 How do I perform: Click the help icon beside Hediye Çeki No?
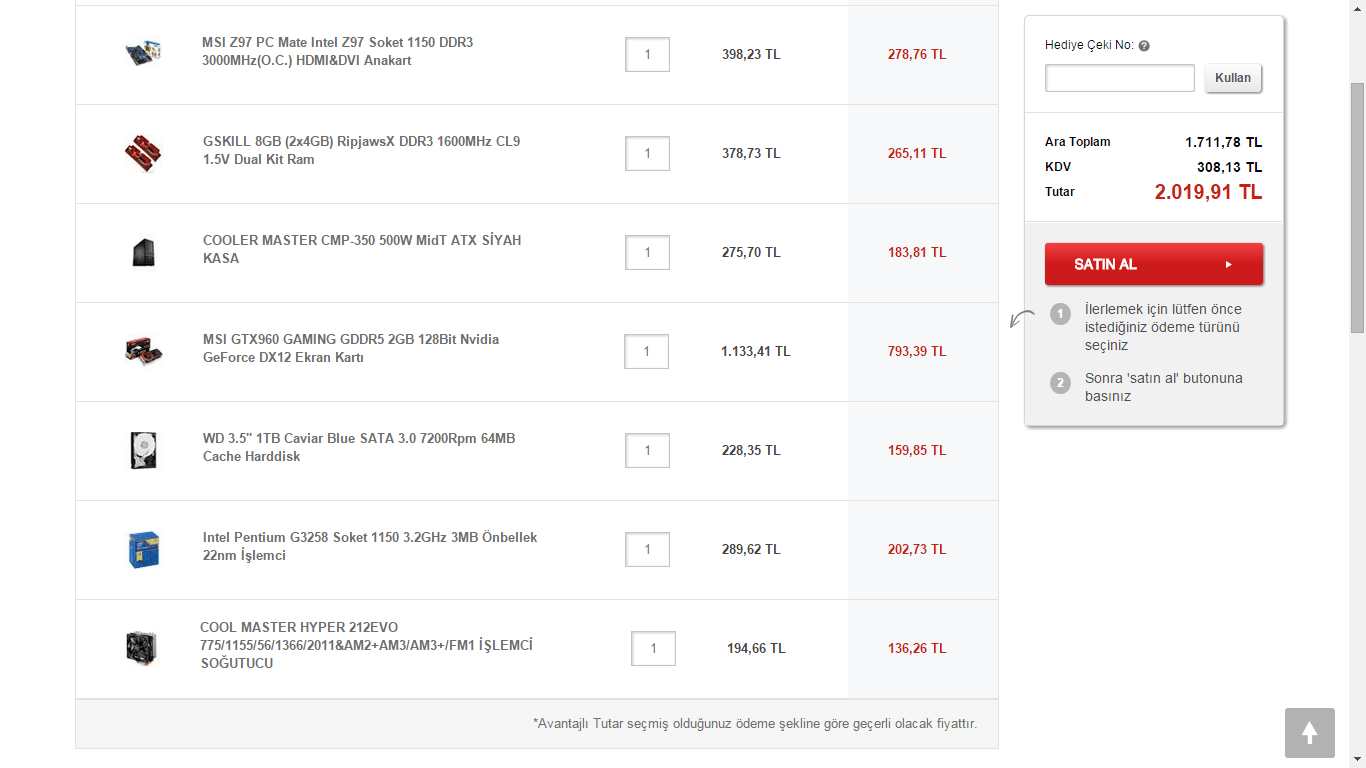tap(1144, 46)
